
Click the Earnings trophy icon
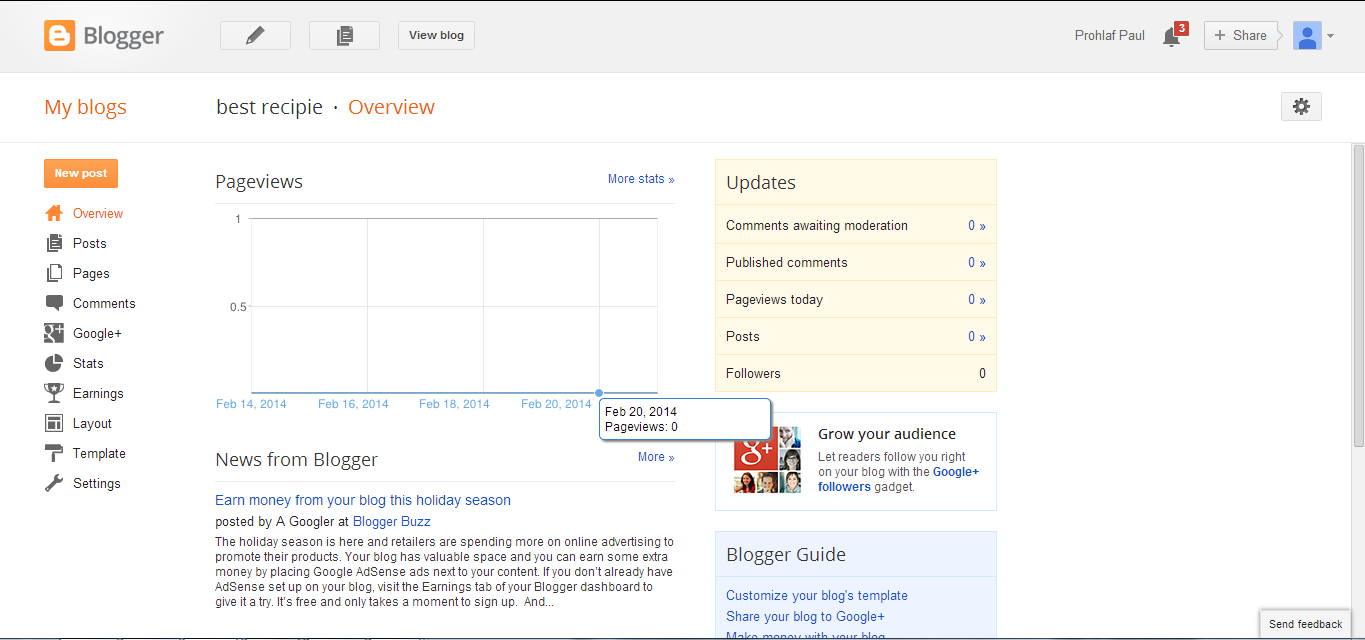[54, 393]
